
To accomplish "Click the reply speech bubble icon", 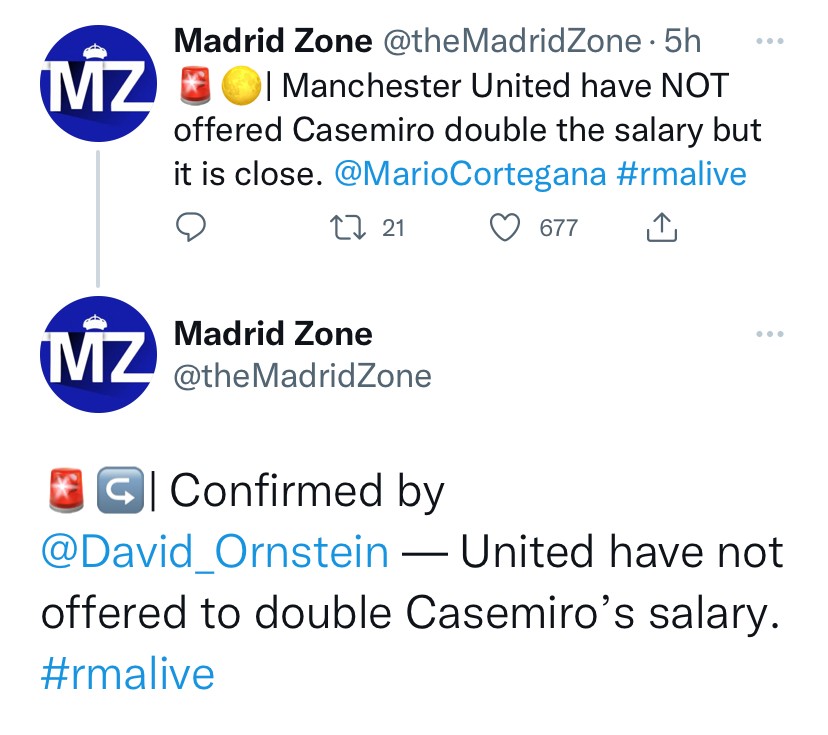I will (190, 228).
